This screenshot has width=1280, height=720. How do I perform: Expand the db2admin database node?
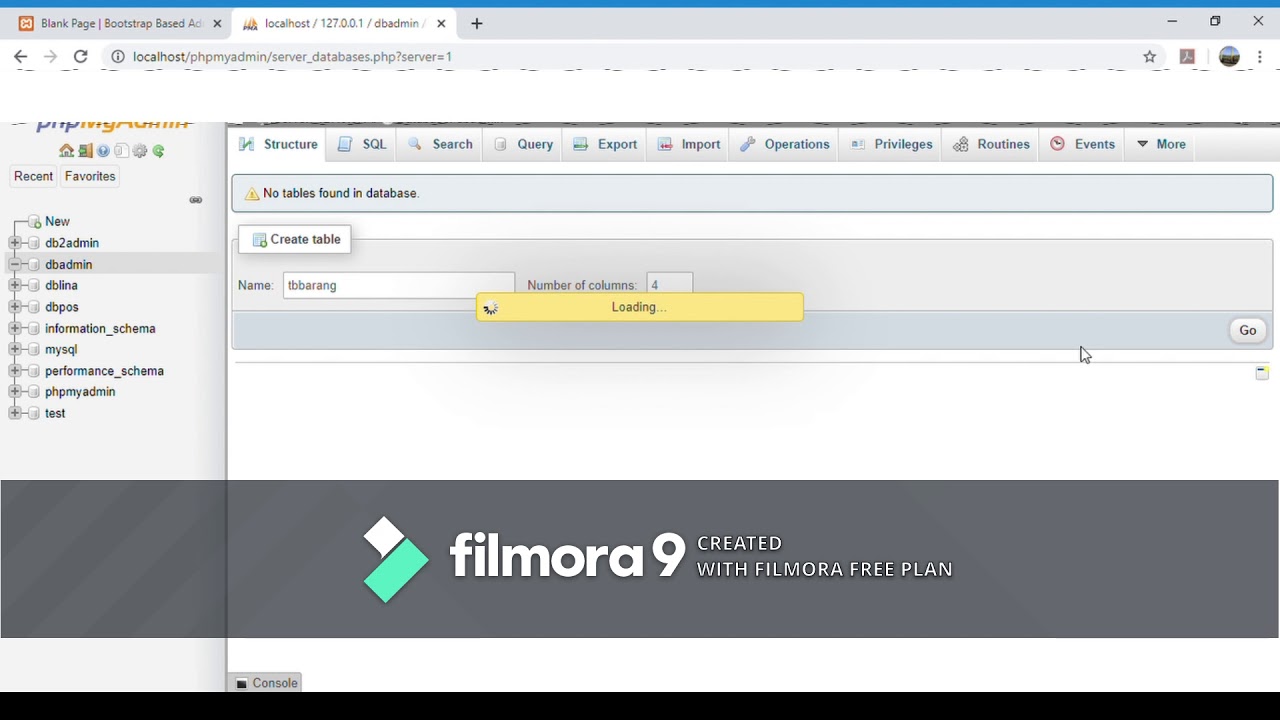[15, 243]
